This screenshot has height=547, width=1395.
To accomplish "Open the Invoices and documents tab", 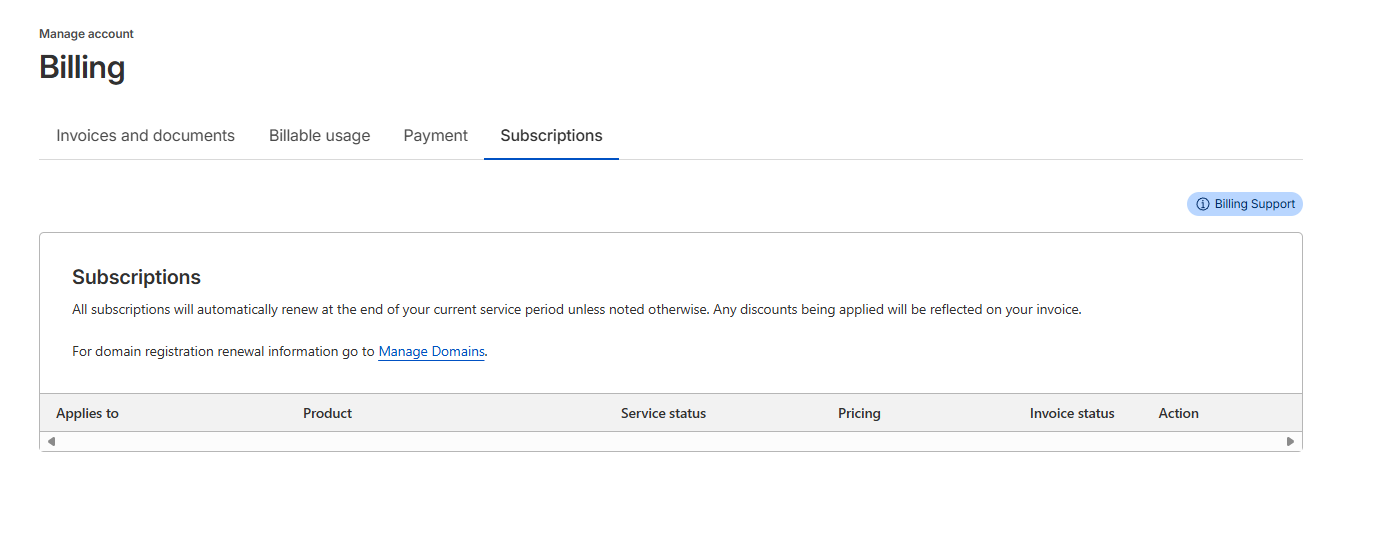I will [145, 136].
